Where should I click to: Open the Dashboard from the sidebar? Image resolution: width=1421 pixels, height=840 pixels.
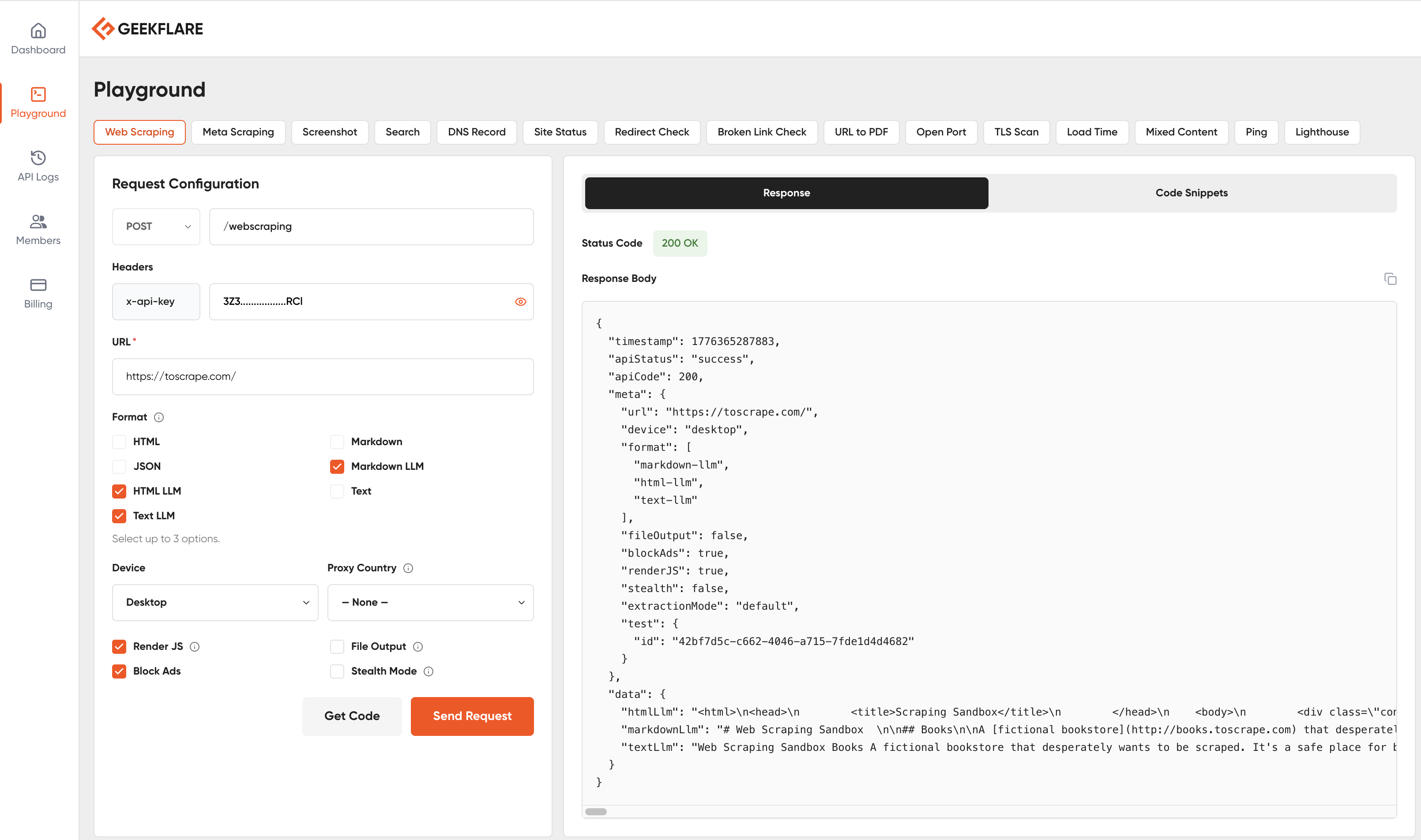coord(38,37)
